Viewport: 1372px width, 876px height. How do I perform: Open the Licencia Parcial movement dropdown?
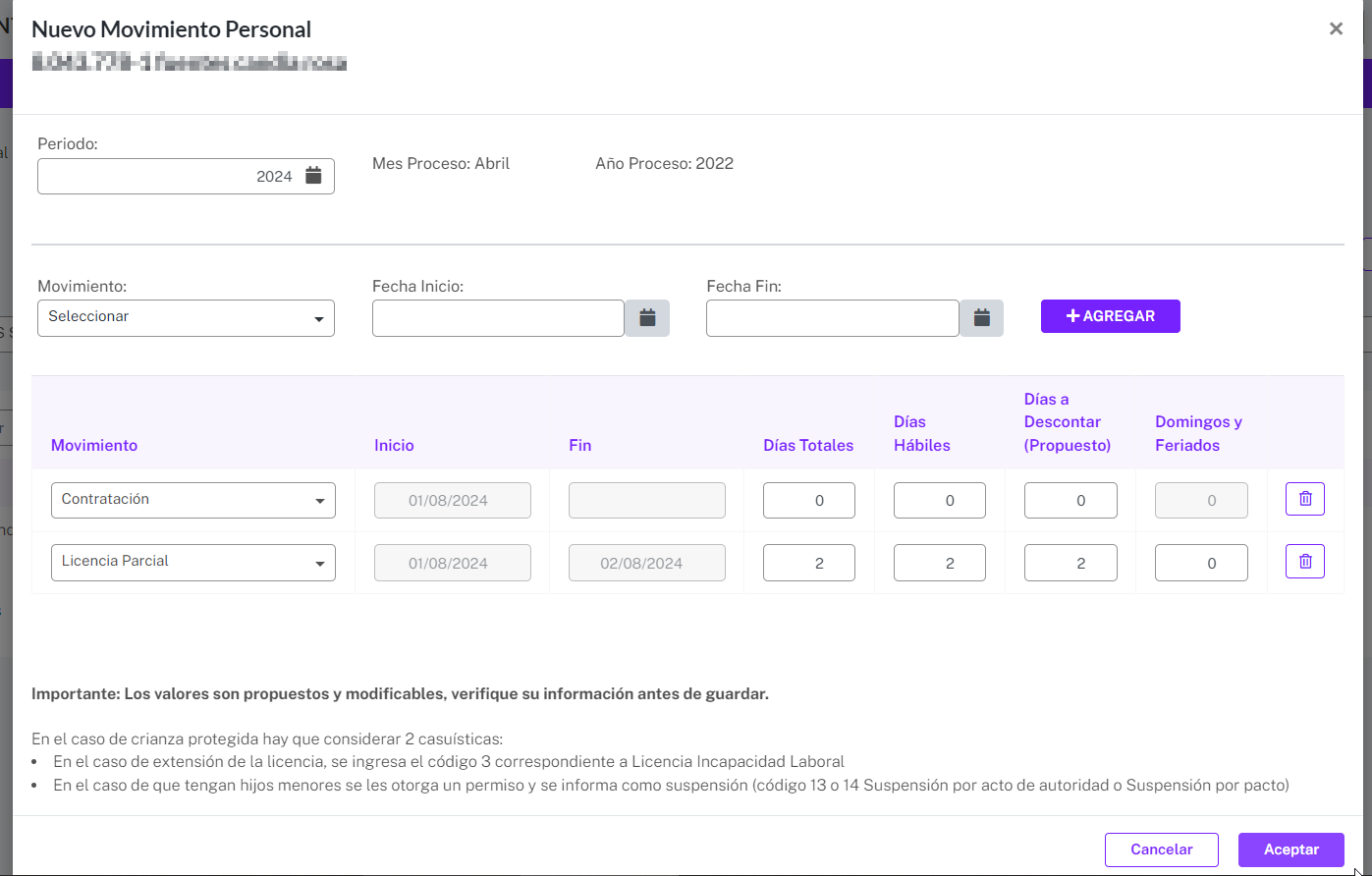pos(193,563)
